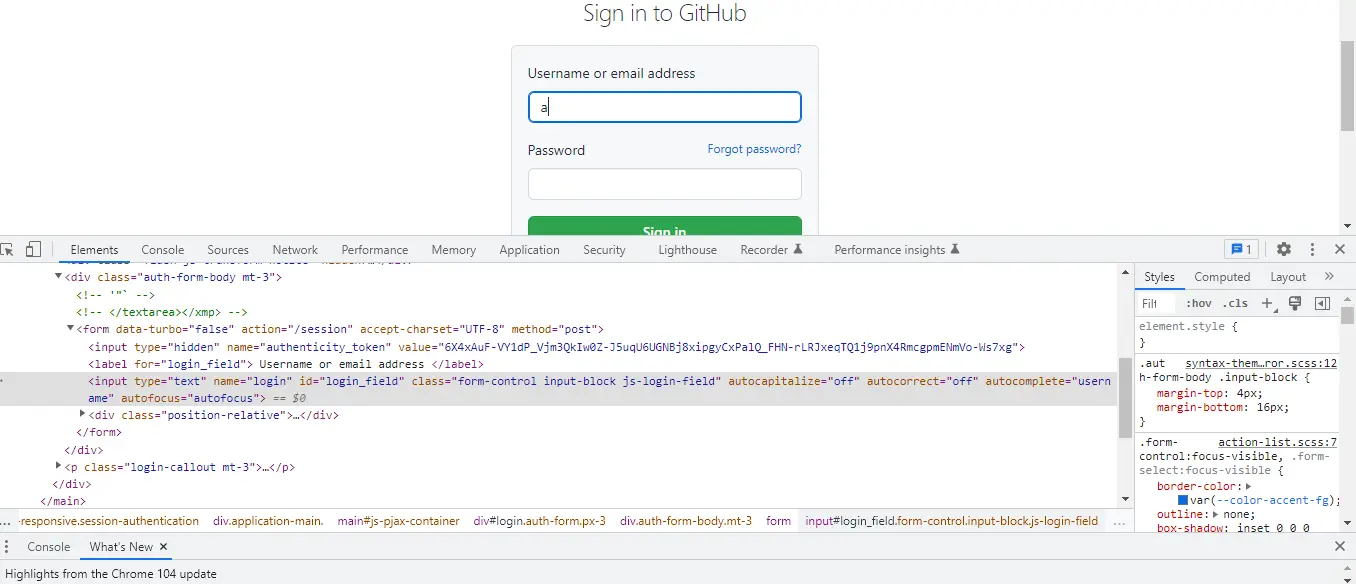Select the Styles sidebar tab

(x=1160, y=277)
